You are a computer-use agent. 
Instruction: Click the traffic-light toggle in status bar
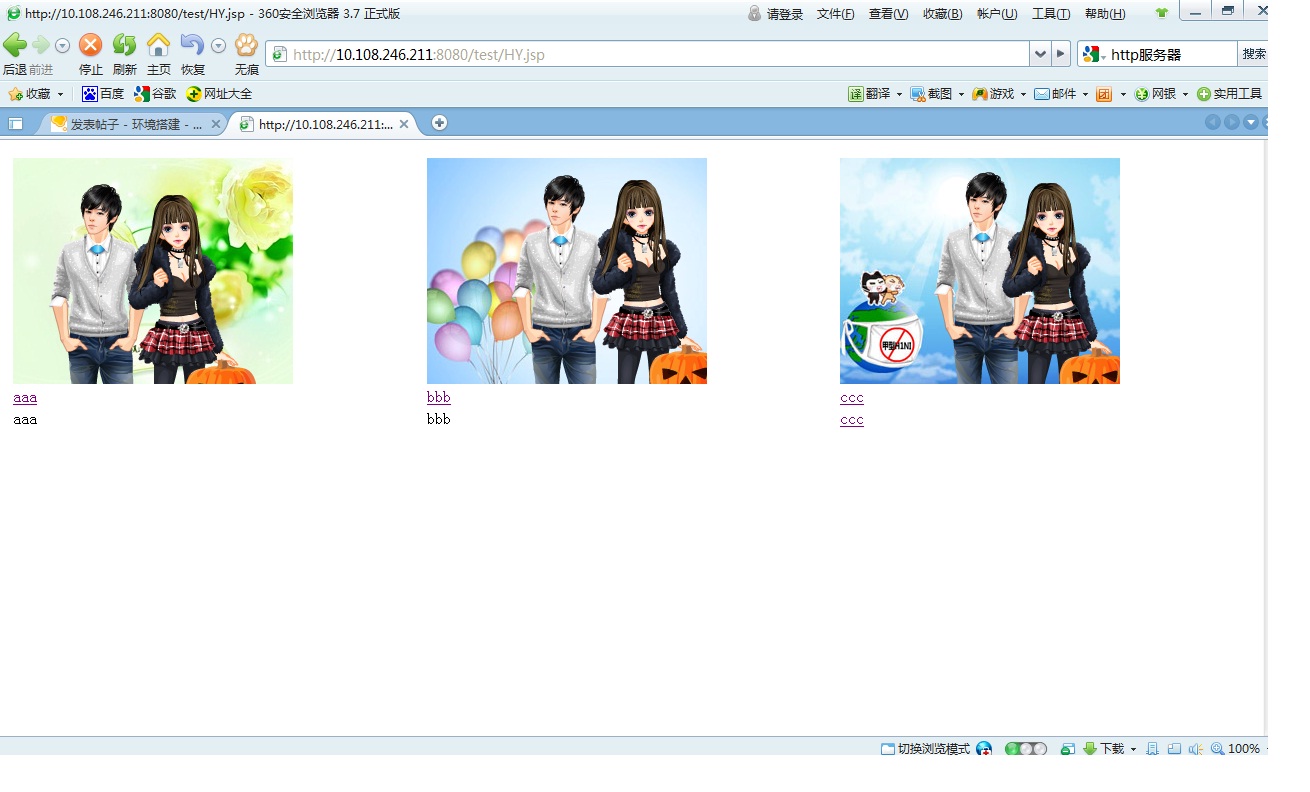(1026, 749)
